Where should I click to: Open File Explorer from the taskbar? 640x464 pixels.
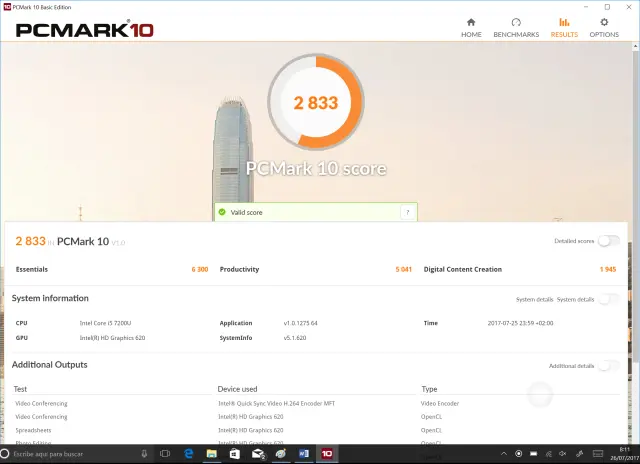(x=211, y=454)
